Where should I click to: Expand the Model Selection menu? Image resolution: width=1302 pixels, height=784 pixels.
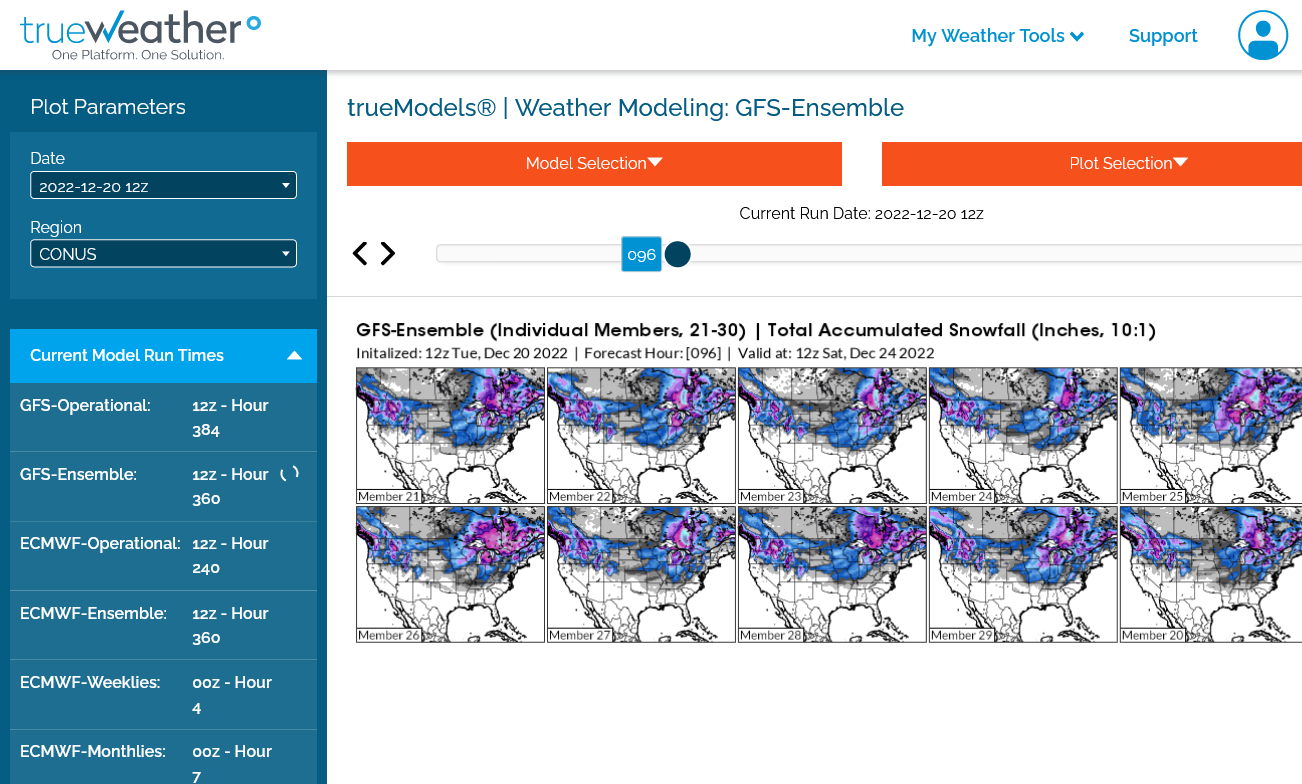tap(594, 164)
